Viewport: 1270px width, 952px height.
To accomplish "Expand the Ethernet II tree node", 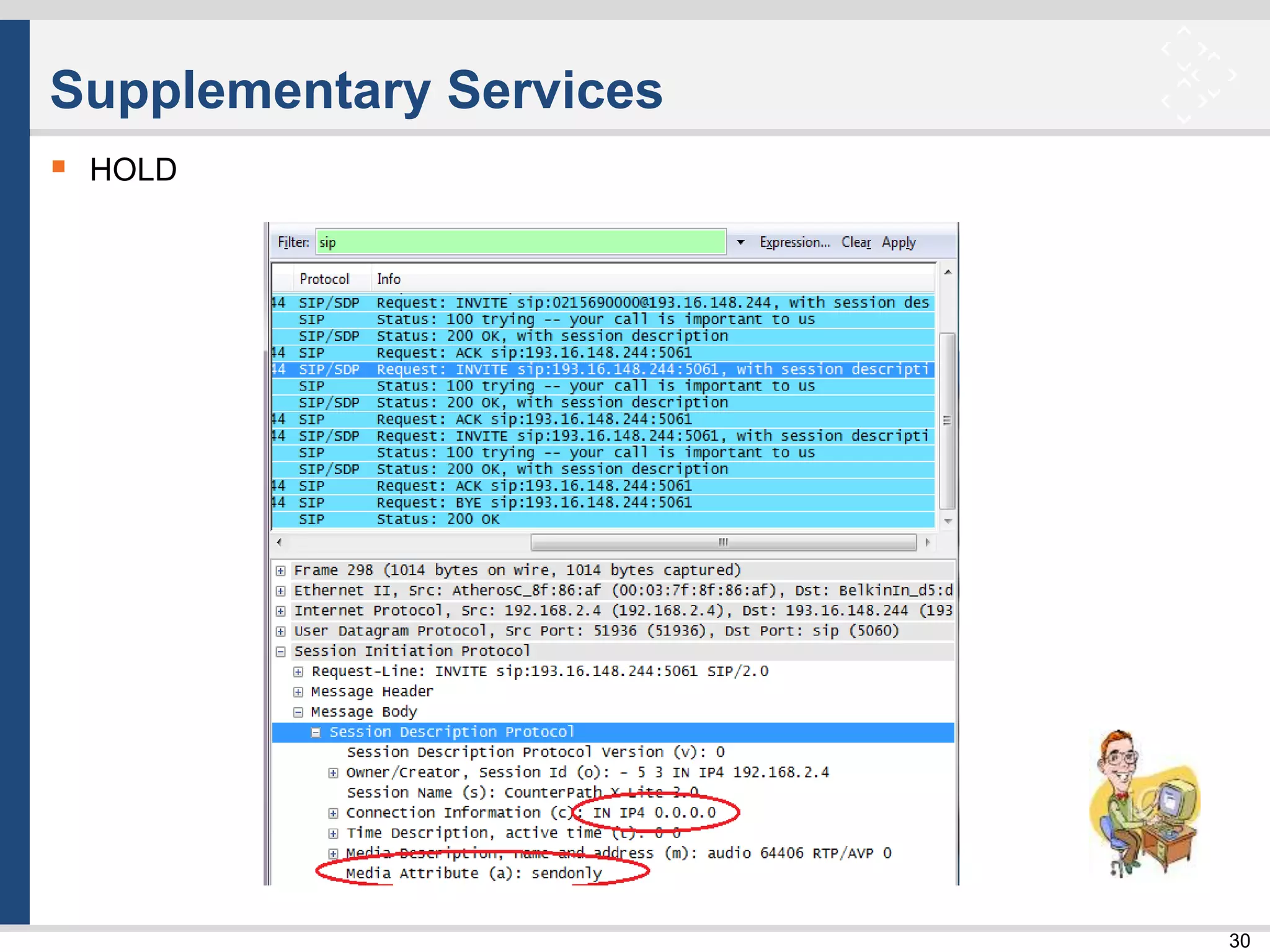I will (x=281, y=591).
